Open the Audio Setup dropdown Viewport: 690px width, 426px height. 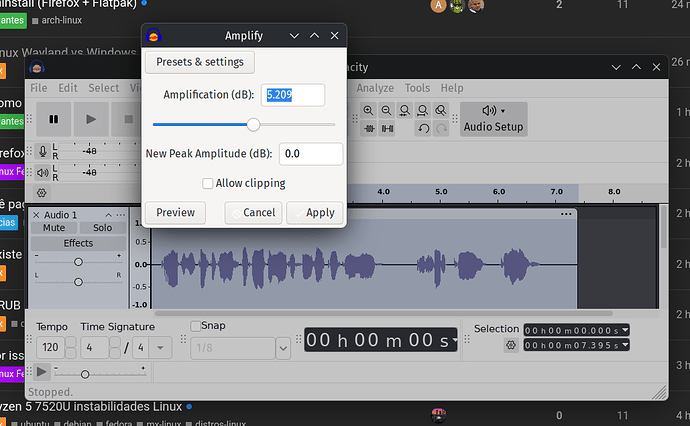click(493, 119)
